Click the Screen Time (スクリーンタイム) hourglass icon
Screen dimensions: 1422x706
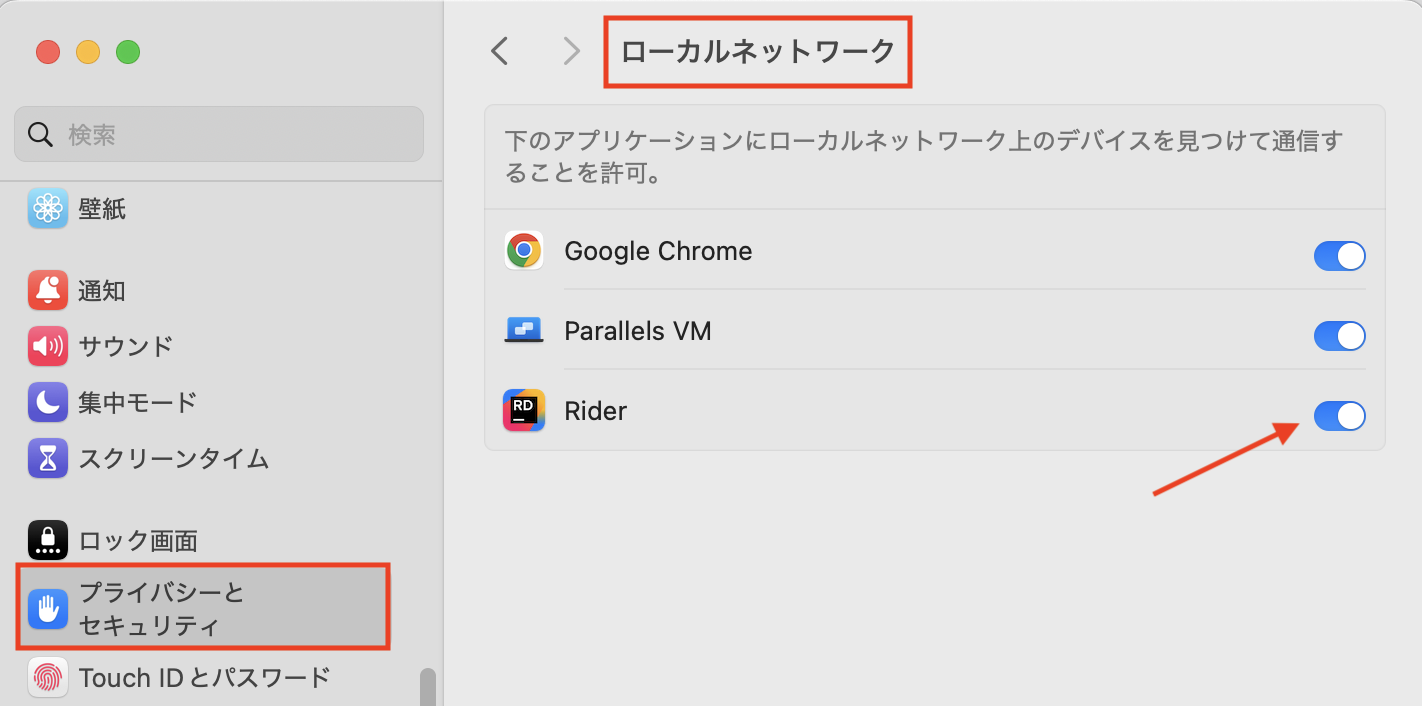pyautogui.click(x=48, y=459)
